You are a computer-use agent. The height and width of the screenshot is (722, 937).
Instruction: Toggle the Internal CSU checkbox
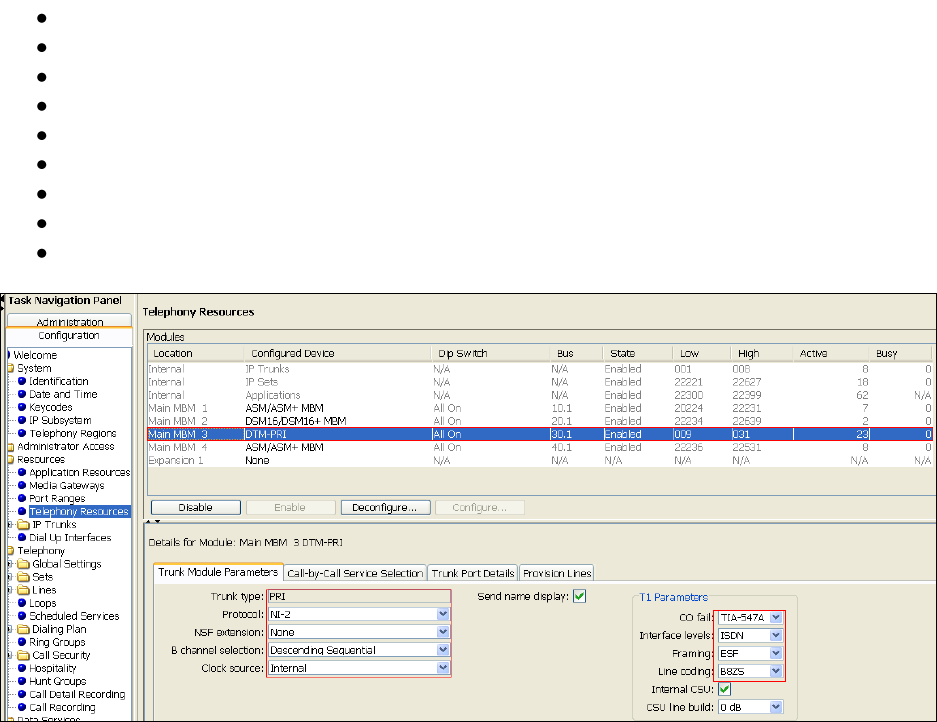click(x=724, y=689)
